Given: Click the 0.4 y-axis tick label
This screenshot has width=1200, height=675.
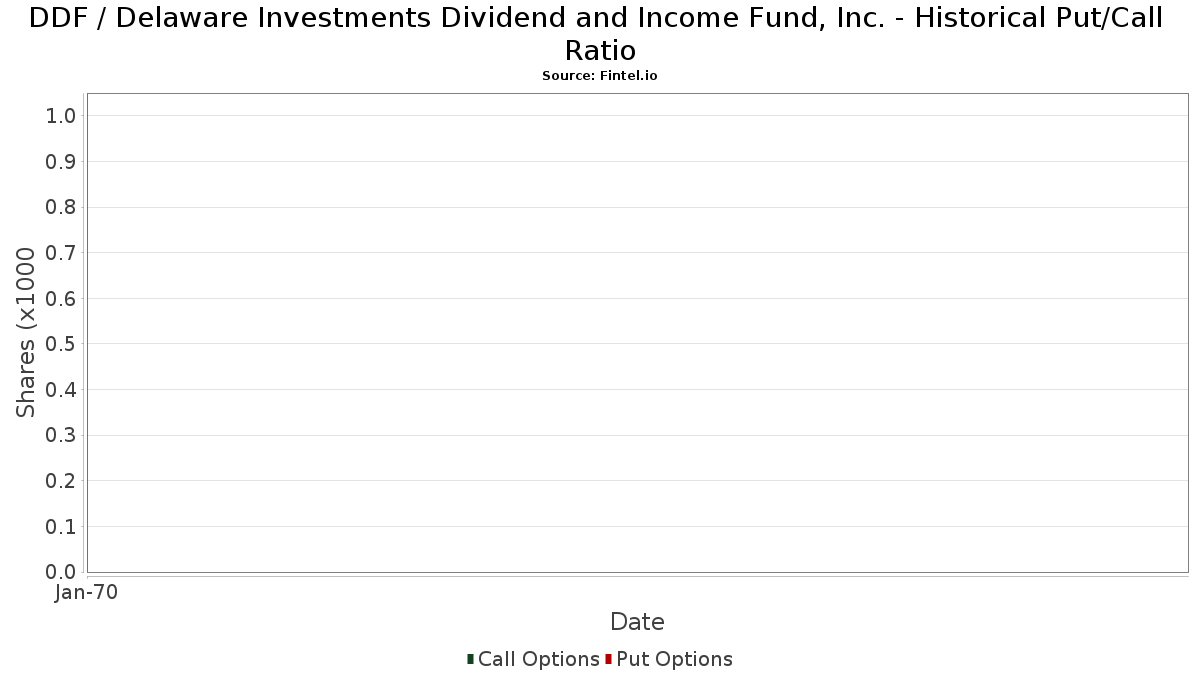Looking at the screenshot, I should (x=61, y=390).
